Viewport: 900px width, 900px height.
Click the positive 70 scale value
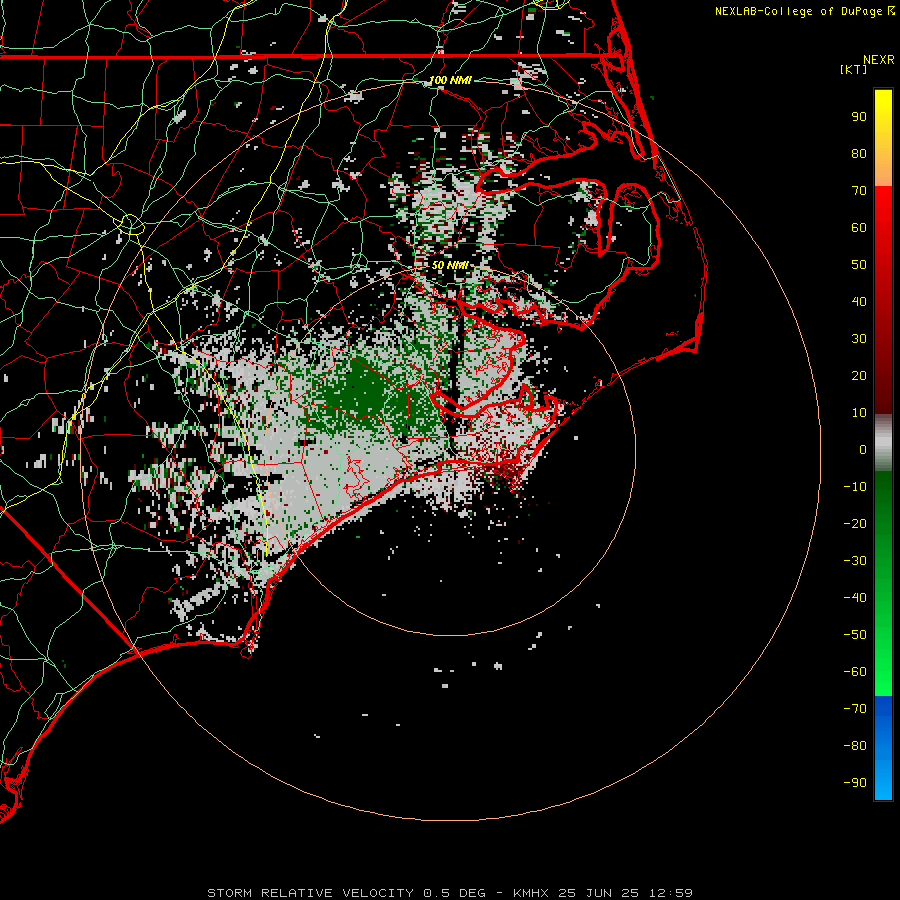(859, 191)
